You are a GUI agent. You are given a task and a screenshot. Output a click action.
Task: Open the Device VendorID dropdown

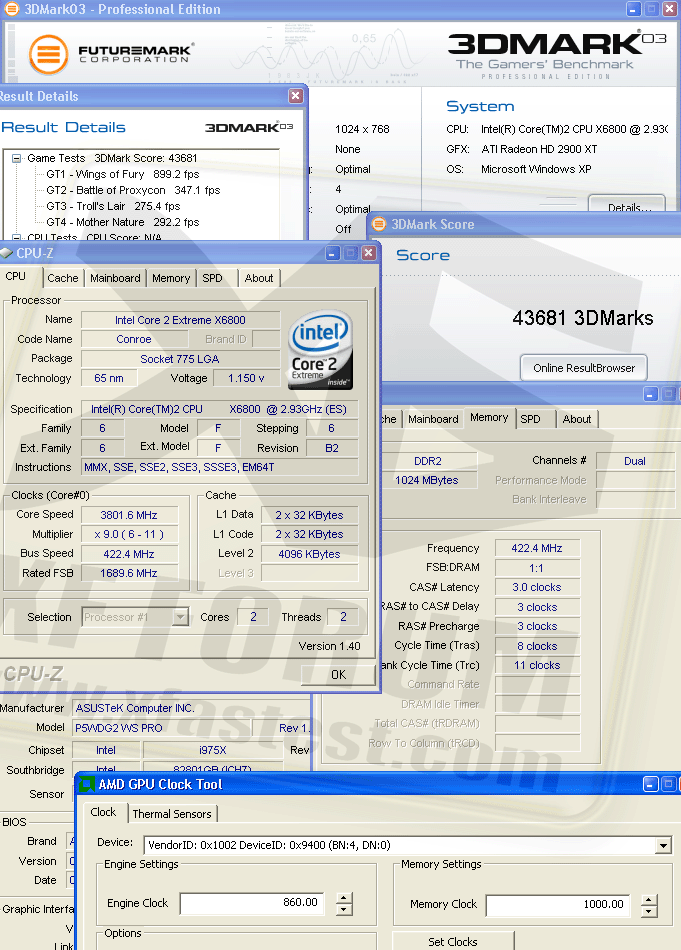[x=664, y=845]
